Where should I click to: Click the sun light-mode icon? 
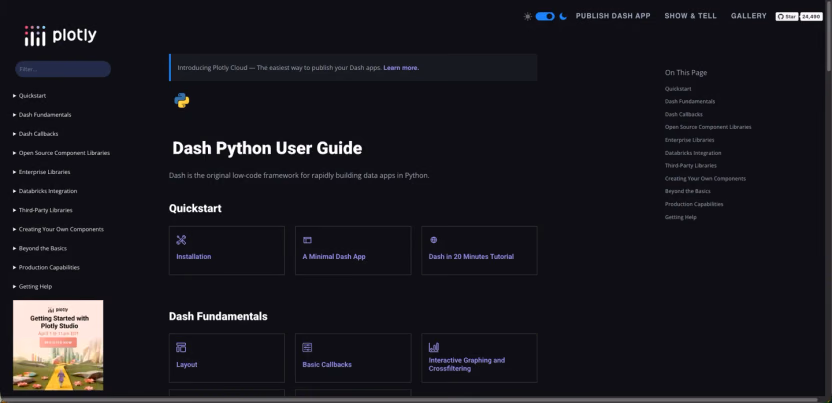point(527,16)
